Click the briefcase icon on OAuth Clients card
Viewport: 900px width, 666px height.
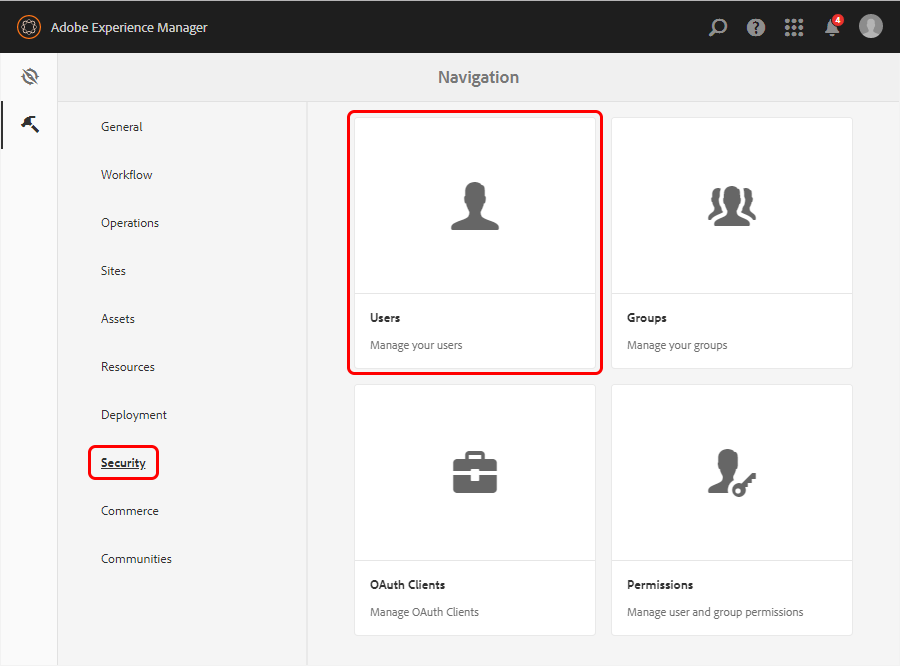475,473
